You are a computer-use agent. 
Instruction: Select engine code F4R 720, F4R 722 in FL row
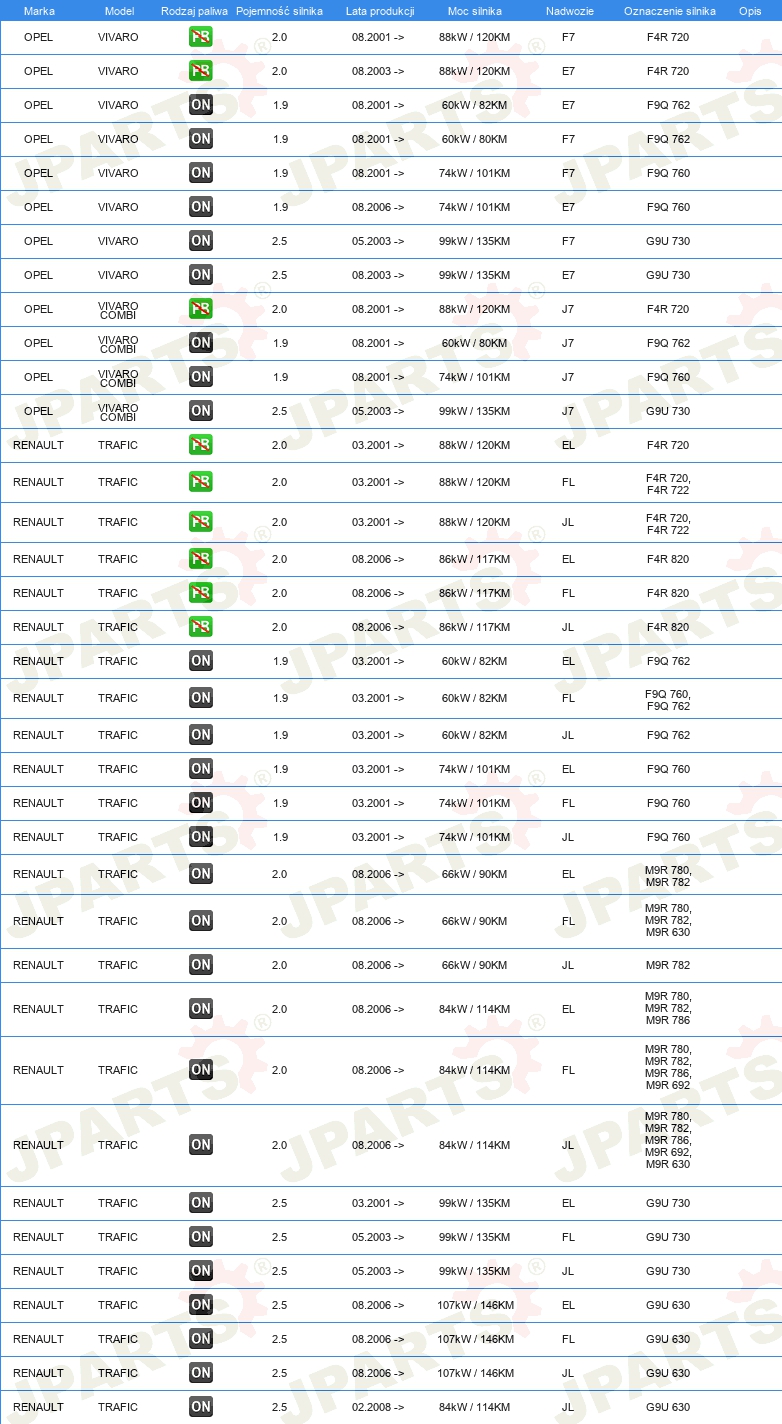pyautogui.click(x=668, y=484)
